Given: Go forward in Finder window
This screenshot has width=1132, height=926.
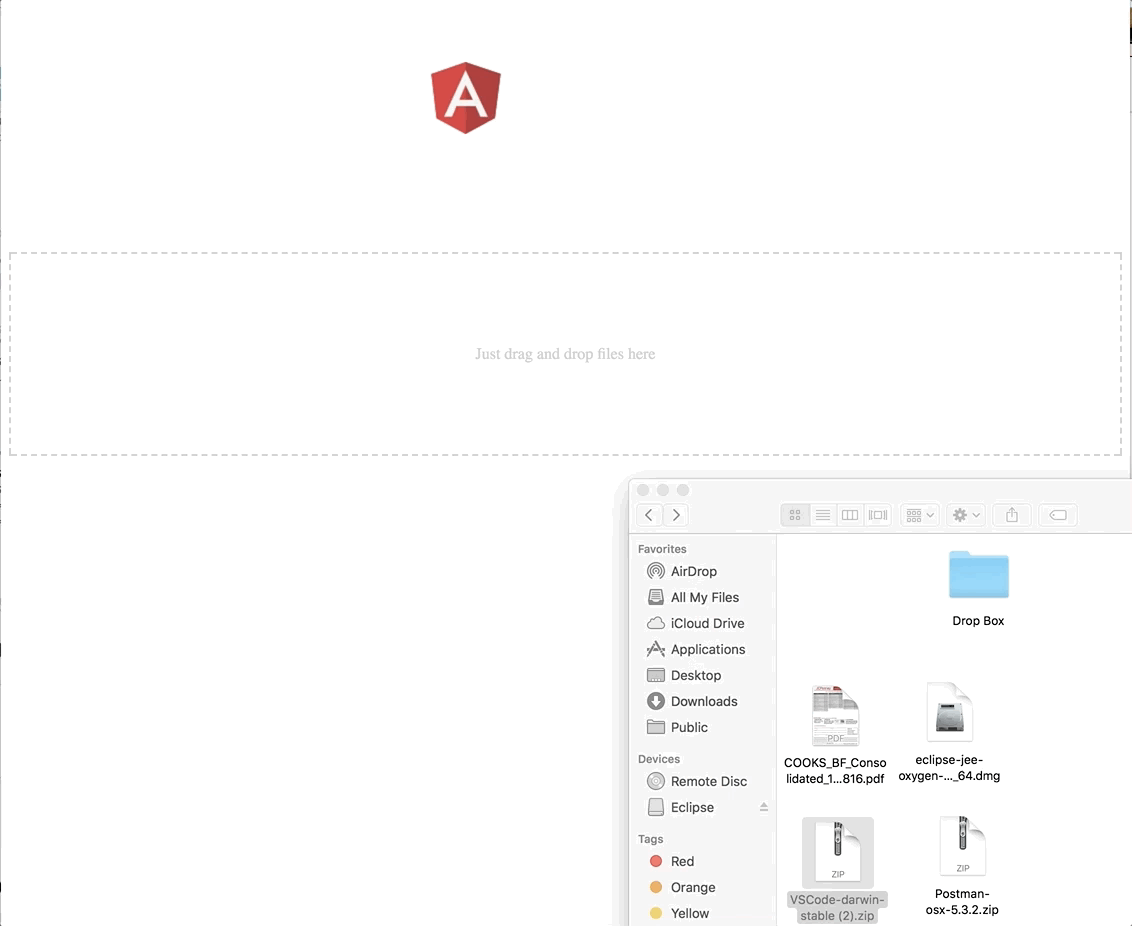Looking at the screenshot, I should click(676, 515).
